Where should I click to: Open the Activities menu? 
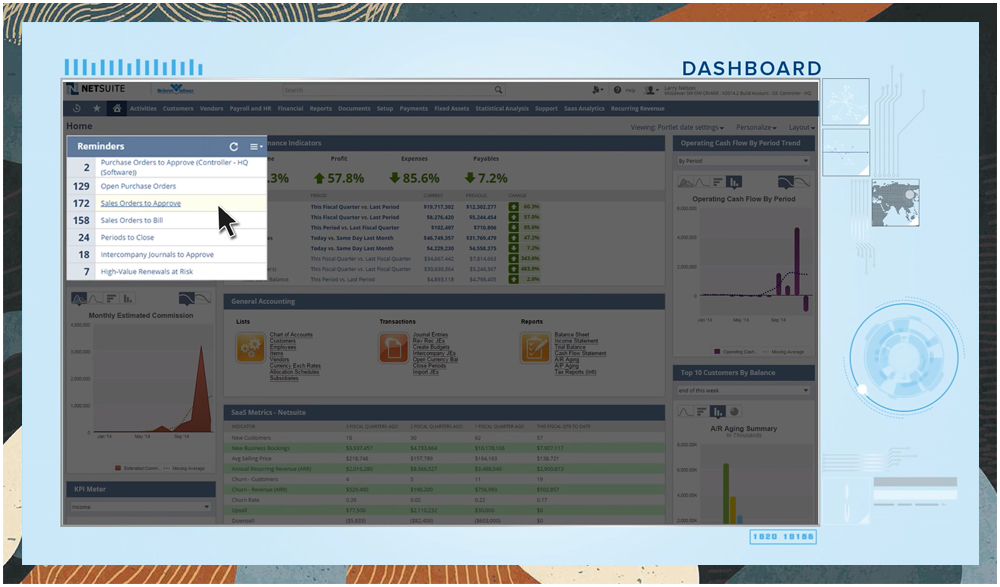pyautogui.click(x=143, y=108)
